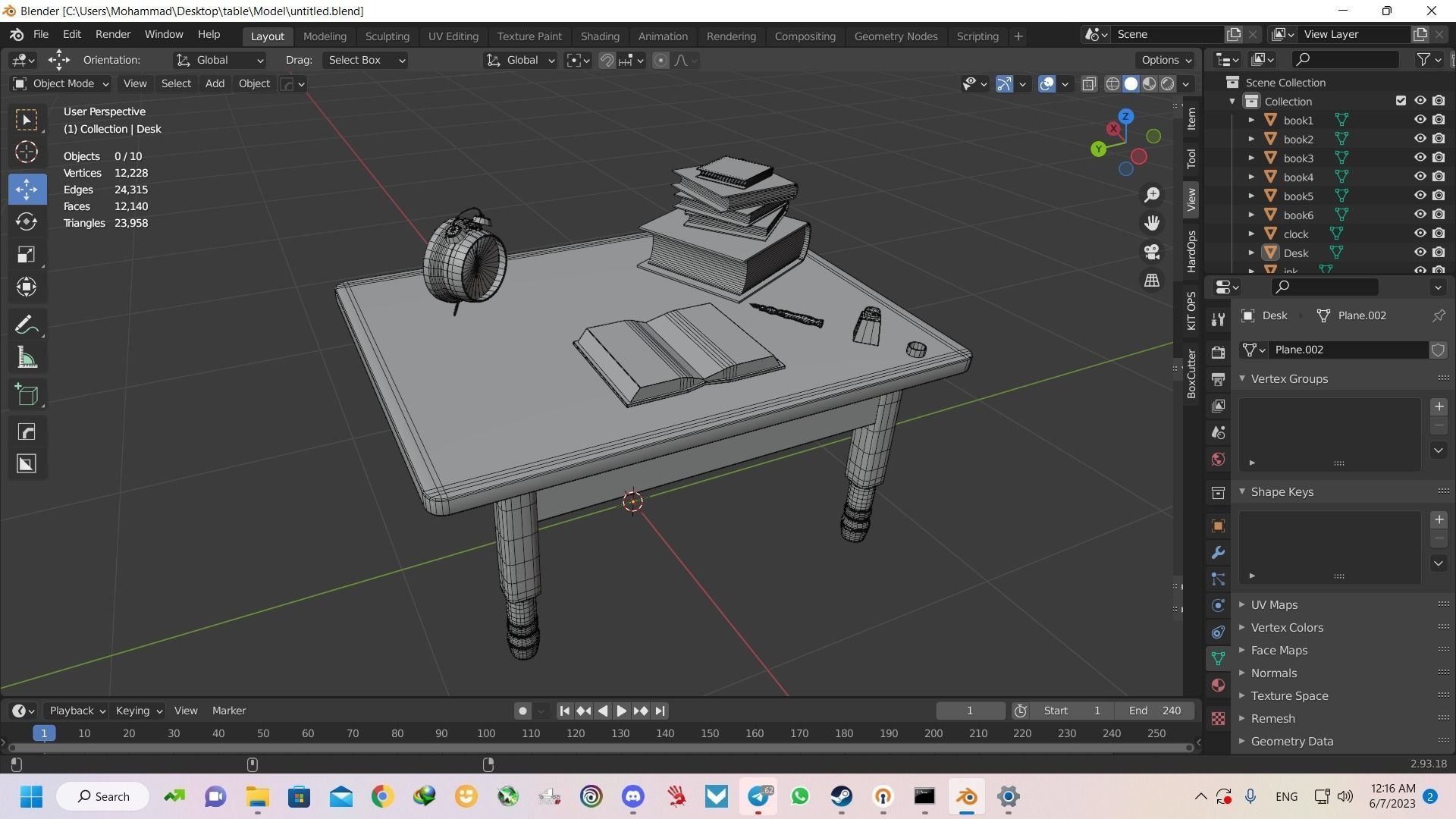The image size is (1456, 819).
Task: Toggle the camera view icon
Action: 1152,252
